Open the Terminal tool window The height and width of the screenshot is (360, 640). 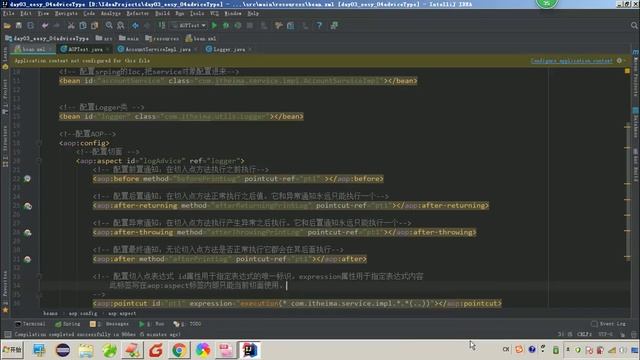[30, 324]
